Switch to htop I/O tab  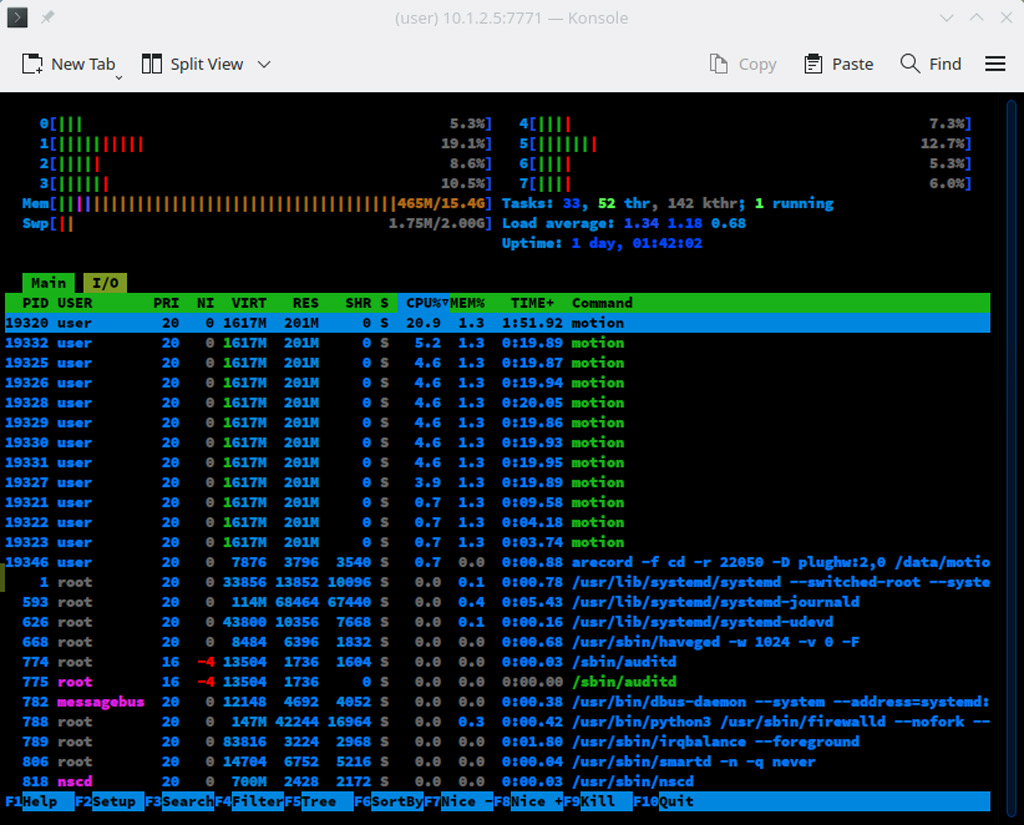(x=105, y=283)
